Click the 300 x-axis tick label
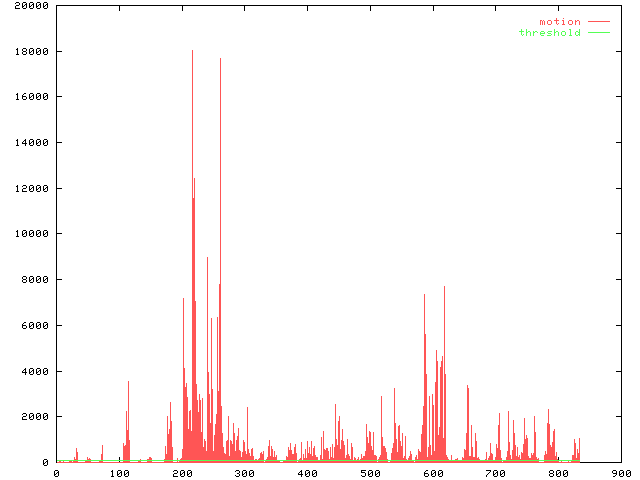Image resolution: width=640 pixels, height=480 pixels. point(244,473)
